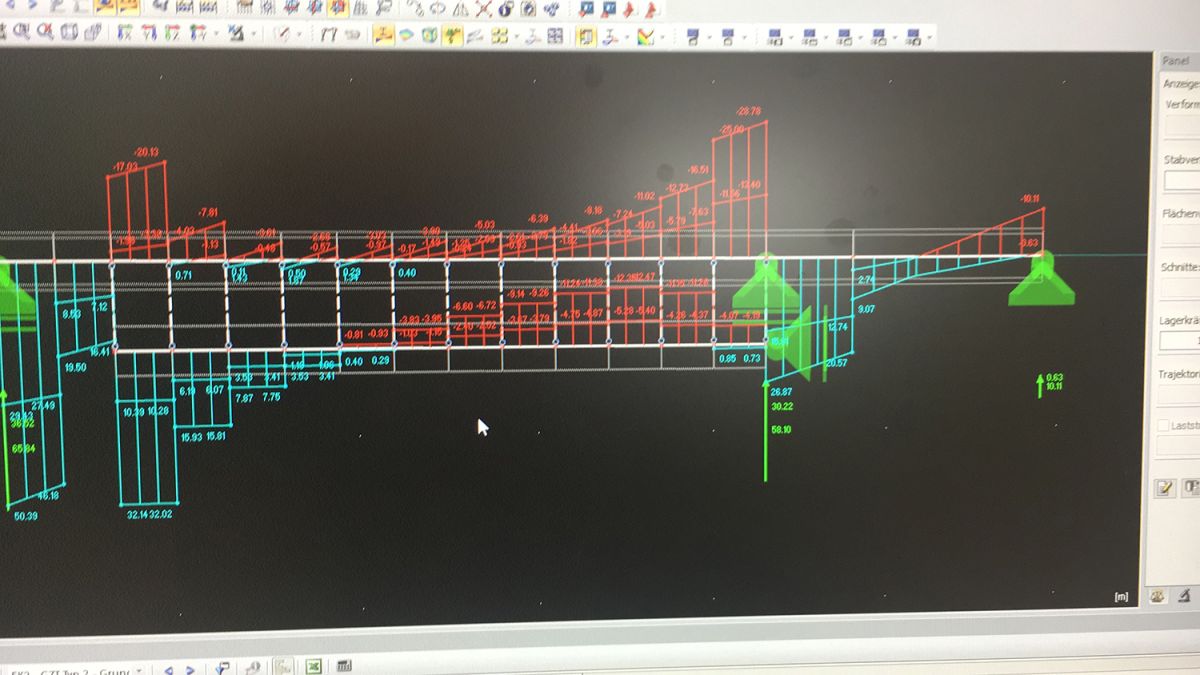1200x675 pixels.
Task: Open the load case dropdown at bottom left
Action: click(138, 669)
